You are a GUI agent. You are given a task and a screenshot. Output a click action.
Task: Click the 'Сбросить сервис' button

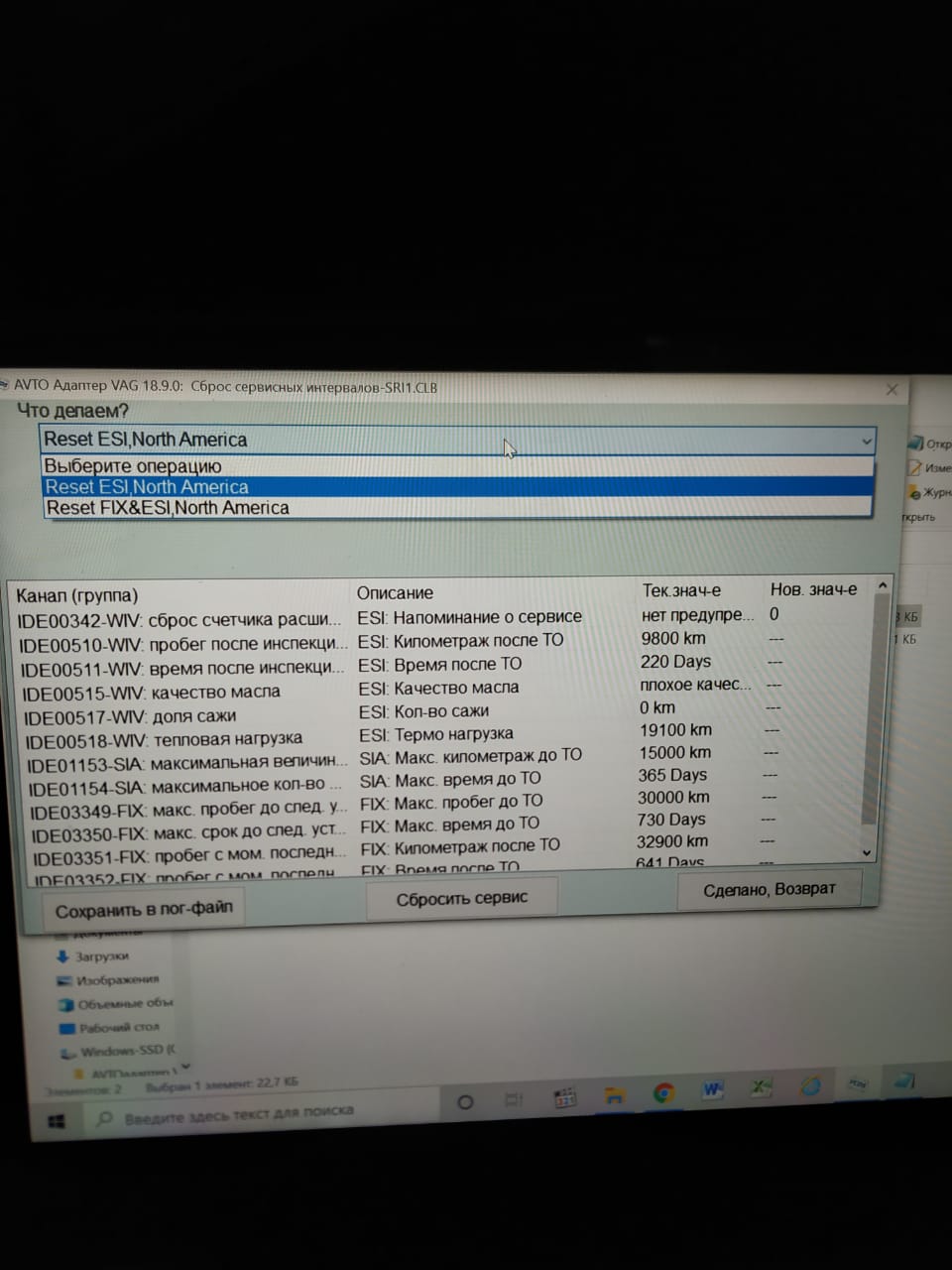coord(462,899)
